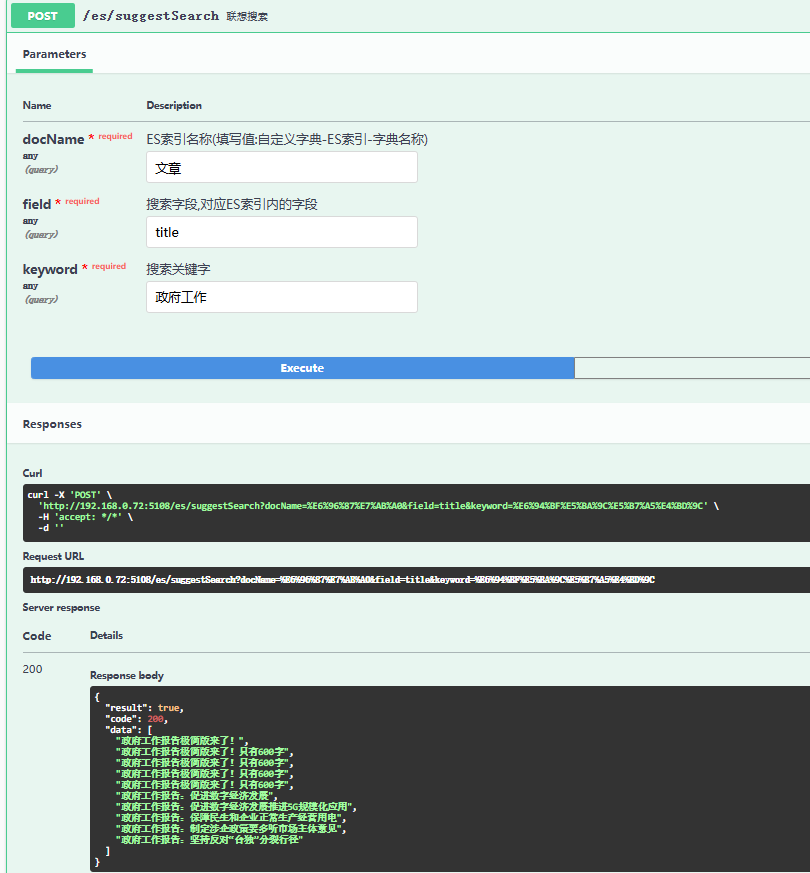Screen dimensions: 810x873
Task: Click the field parameter name label
Action: point(37,204)
